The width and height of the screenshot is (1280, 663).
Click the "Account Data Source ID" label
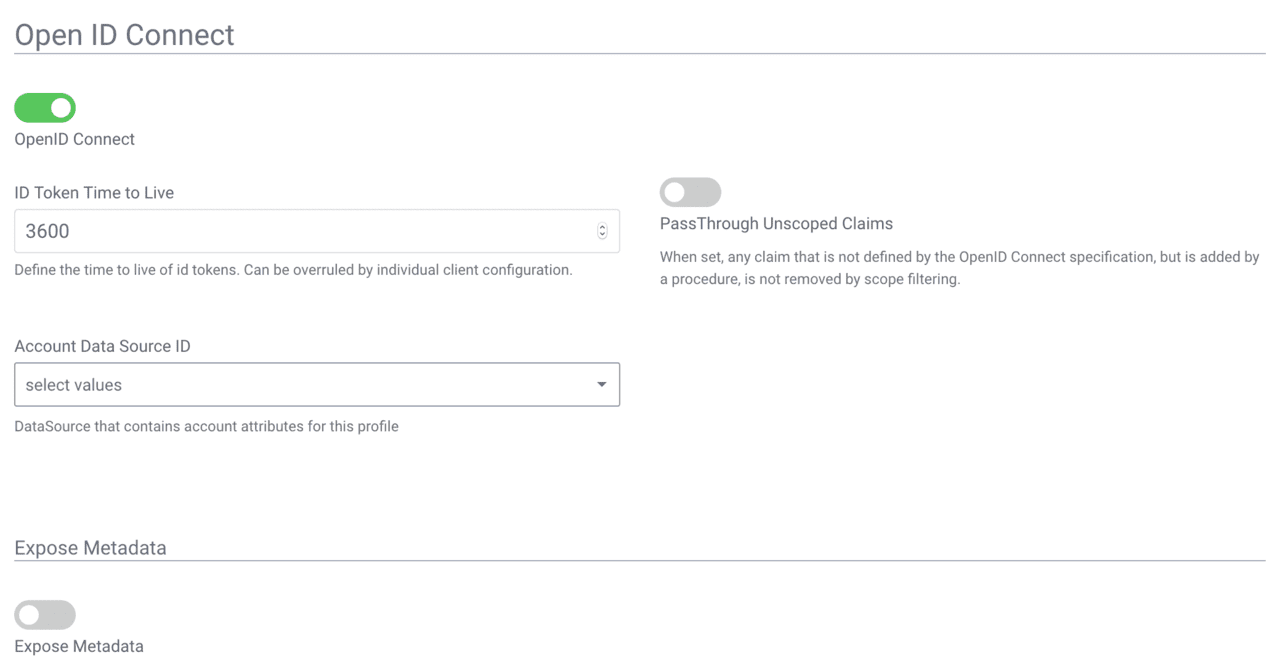102,346
